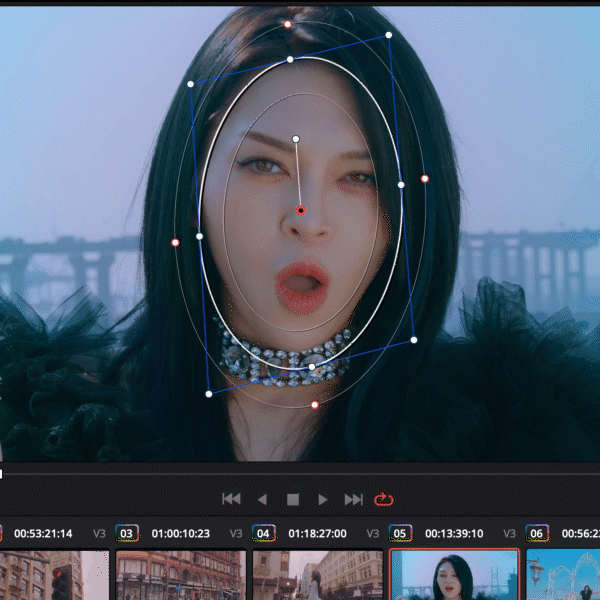Select the red softness handle at the window's bottom
600x600 pixels.
(x=315, y=405)
